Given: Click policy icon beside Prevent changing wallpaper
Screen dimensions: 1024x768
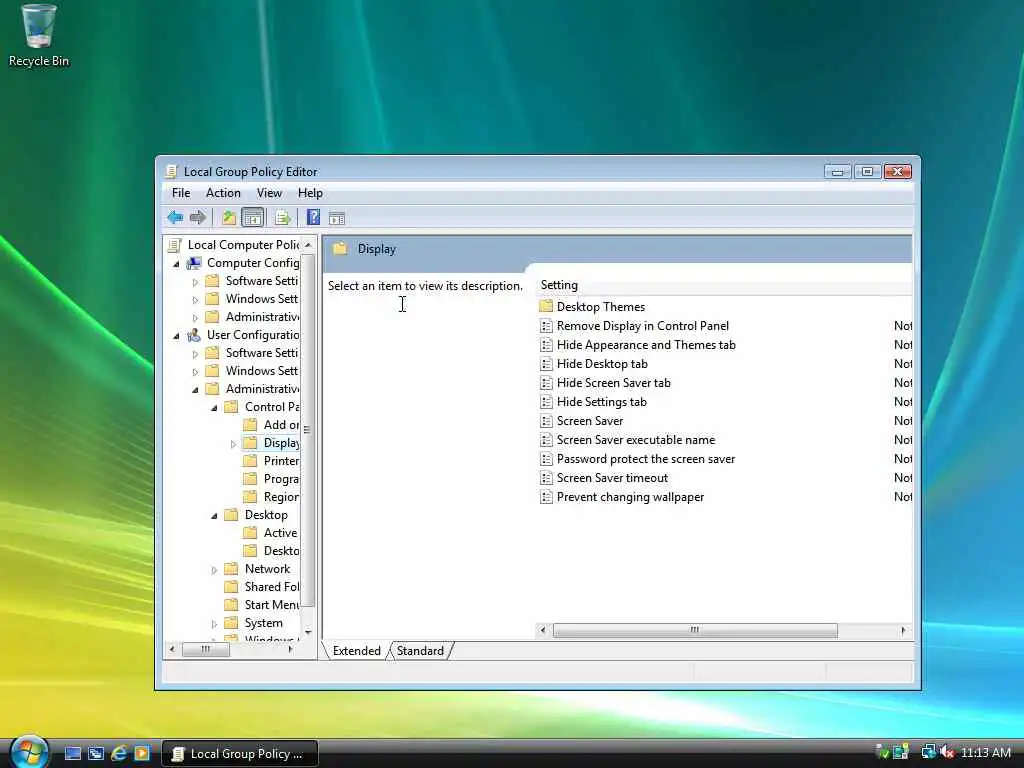Looking at the screenshot, I should (x=547, y=497).
